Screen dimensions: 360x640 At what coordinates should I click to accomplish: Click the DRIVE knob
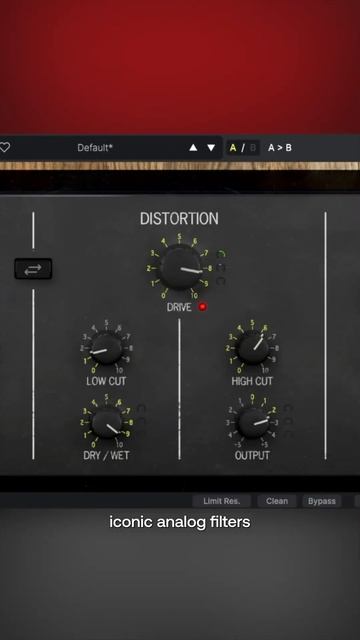[180, 268]
